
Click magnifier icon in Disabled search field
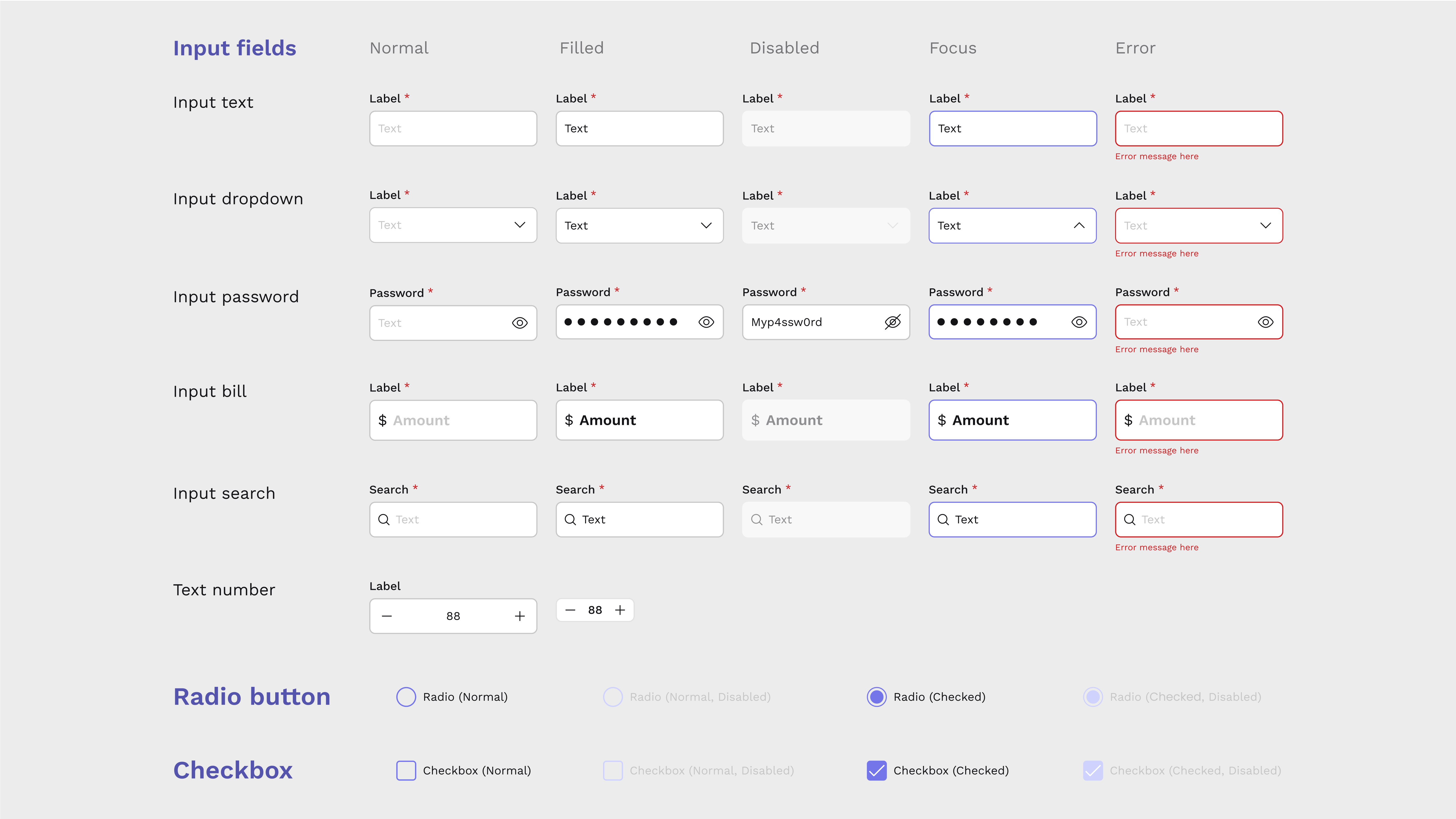coord(757,520)
